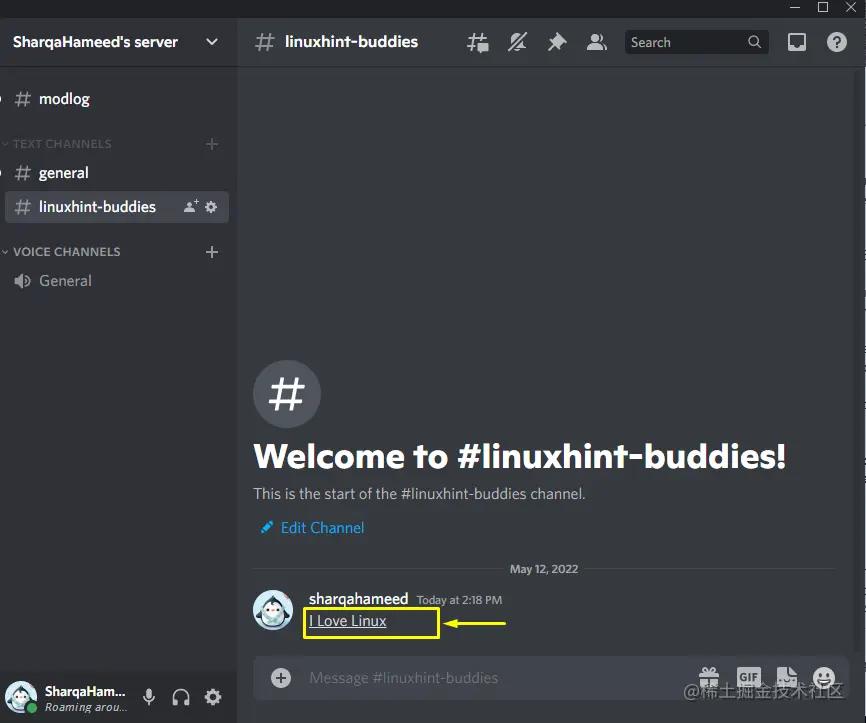Toggle notification settings bell icon
This screenshot has width=866, height=723.
click(518, 43)
